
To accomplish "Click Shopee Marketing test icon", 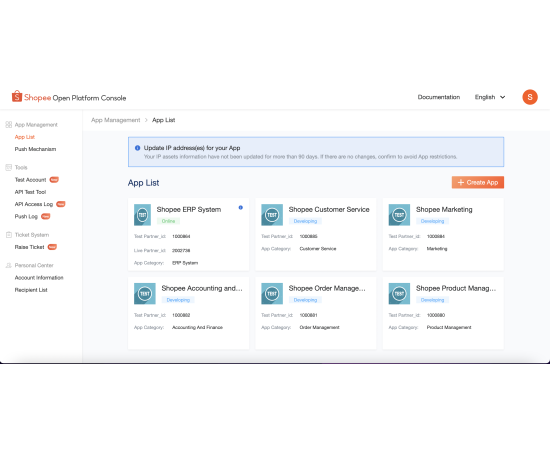I will pos(399,215).
